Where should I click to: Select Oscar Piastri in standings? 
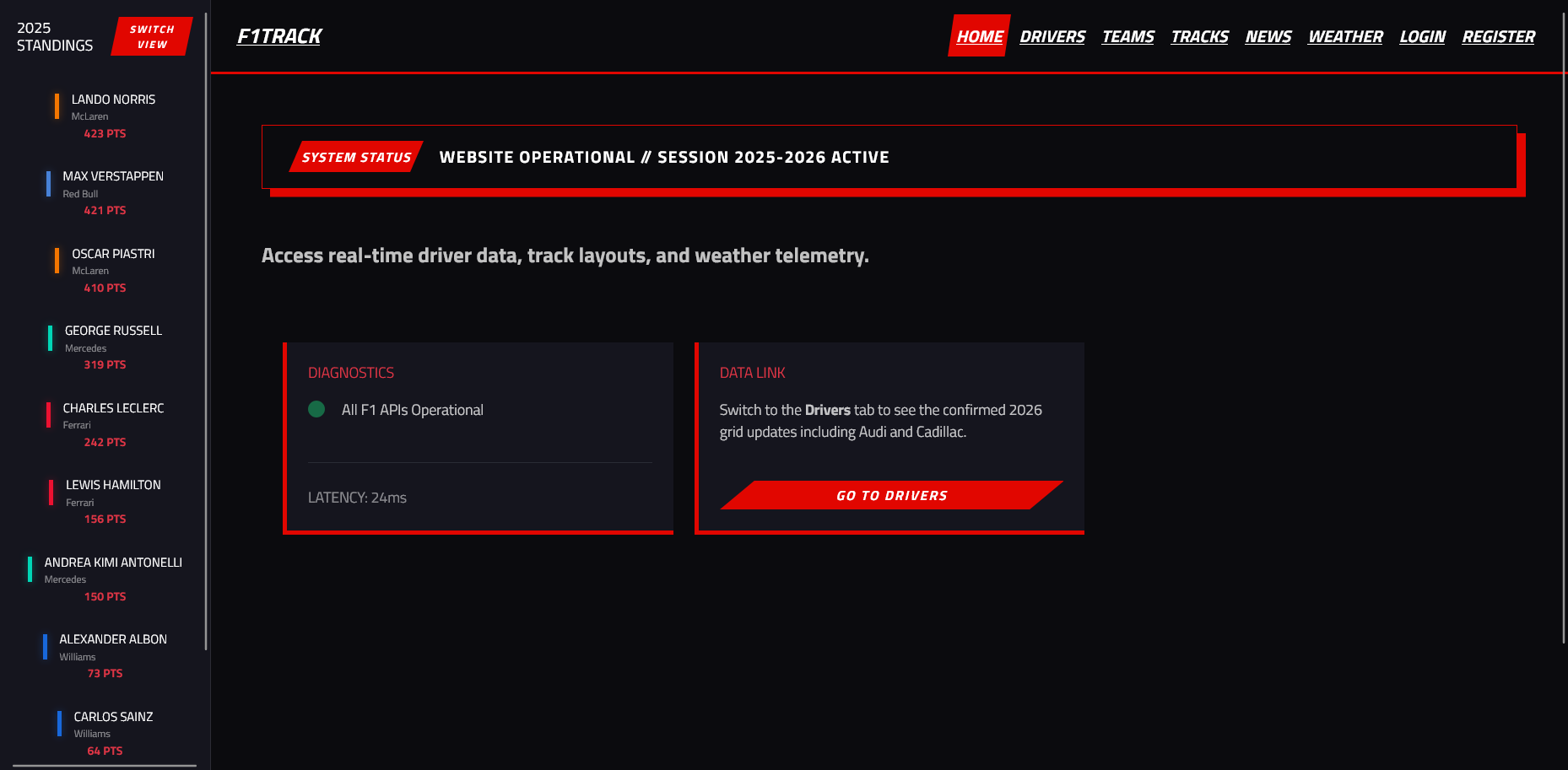click(x=113, y=254)
